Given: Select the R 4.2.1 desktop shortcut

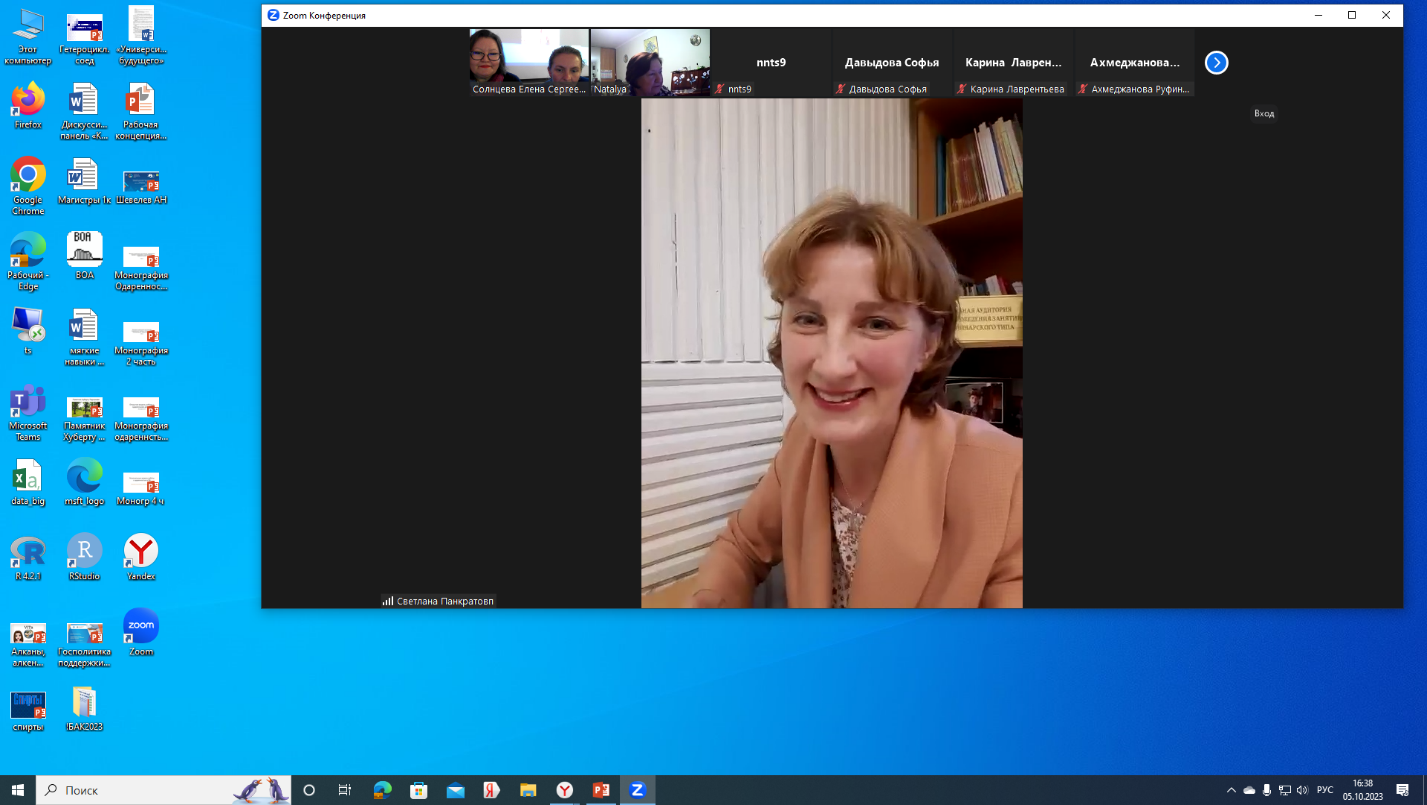Looking at the screenshot, I should (28, 558).
